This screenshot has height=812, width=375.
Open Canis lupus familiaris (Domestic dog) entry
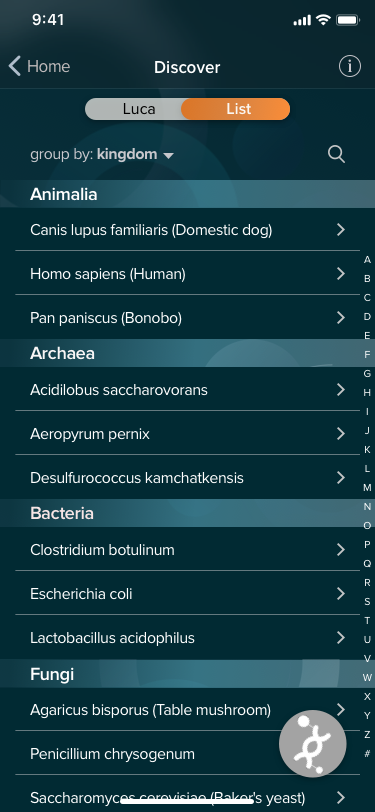point(188,229)
